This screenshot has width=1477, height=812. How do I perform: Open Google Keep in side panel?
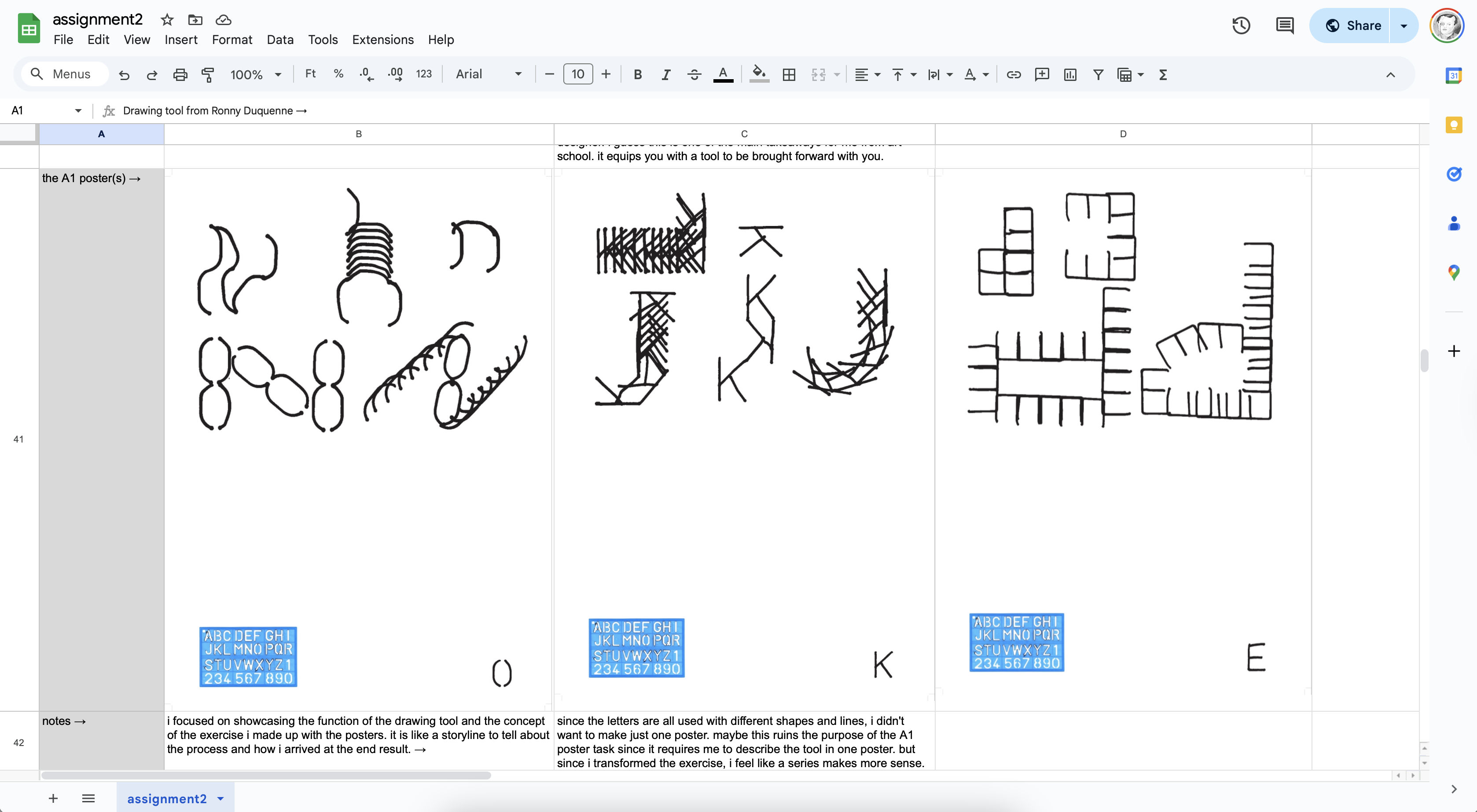[x=1454, y=125]
